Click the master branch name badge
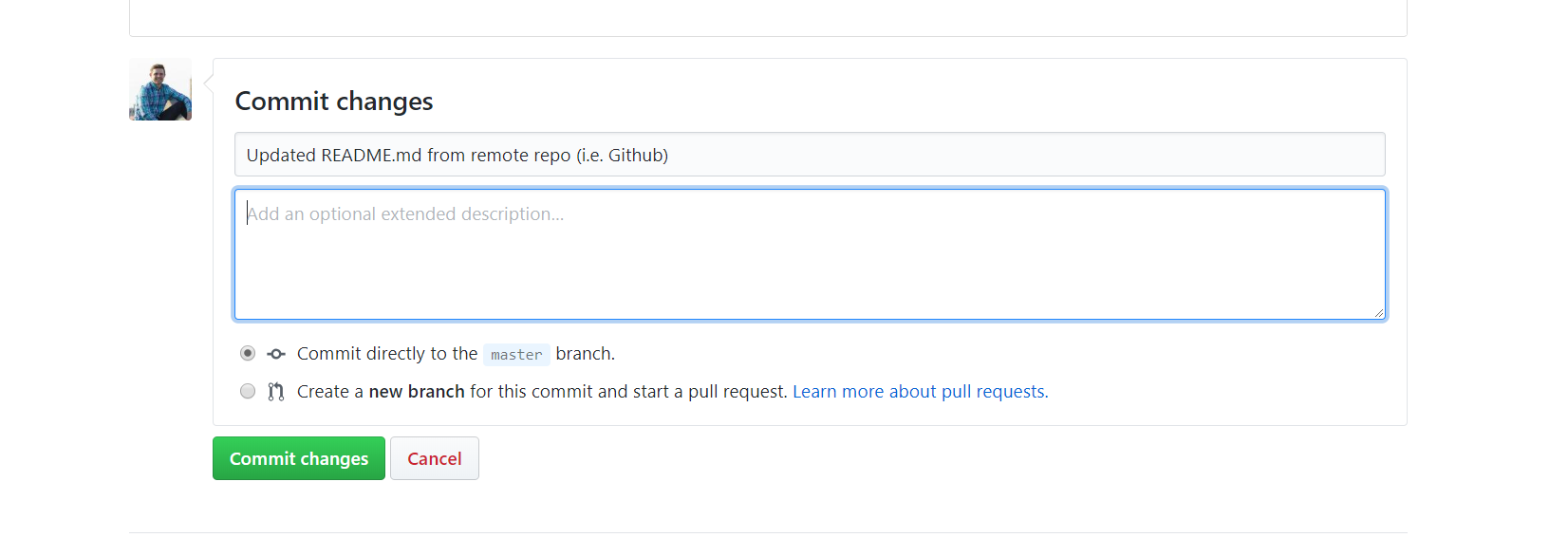 [x=516, y=355]
